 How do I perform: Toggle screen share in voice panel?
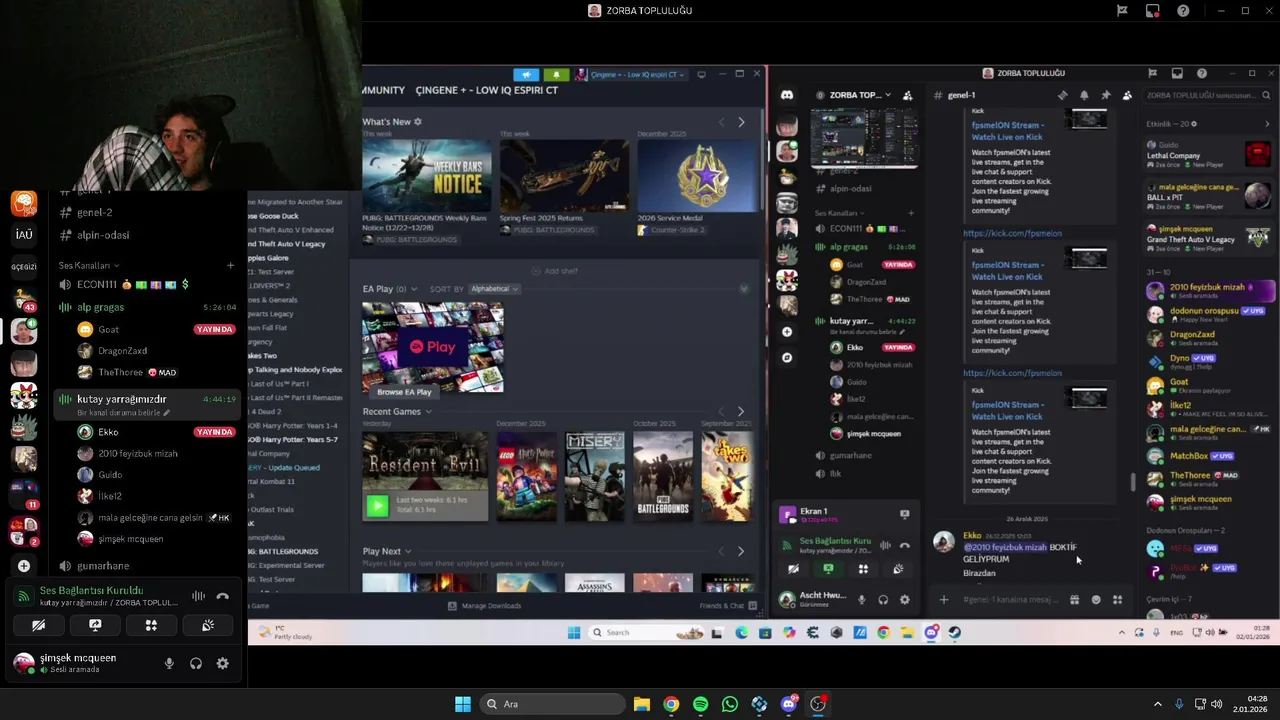[x=95, y=625]
